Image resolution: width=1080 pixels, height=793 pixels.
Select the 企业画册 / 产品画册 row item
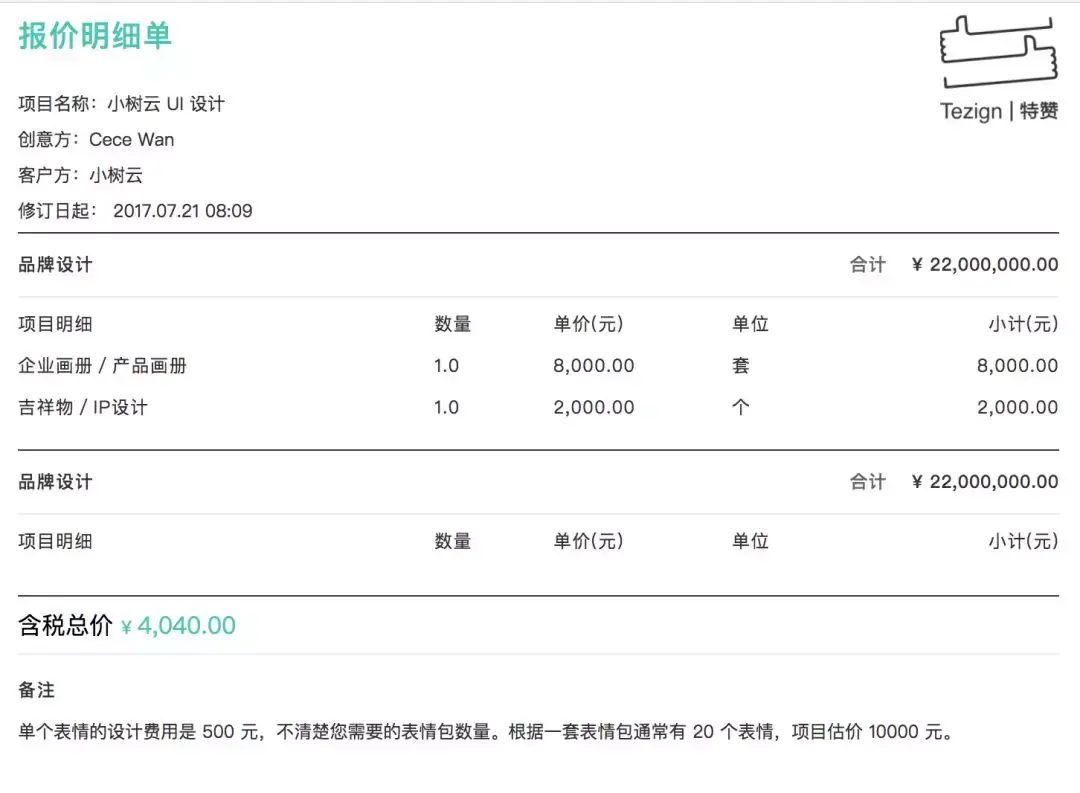[103, 366]
